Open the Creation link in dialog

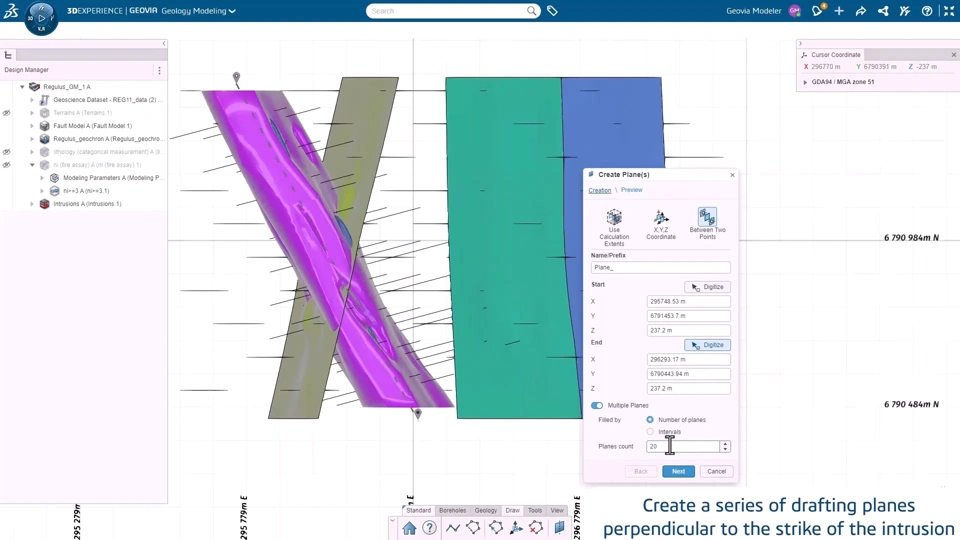599,190
